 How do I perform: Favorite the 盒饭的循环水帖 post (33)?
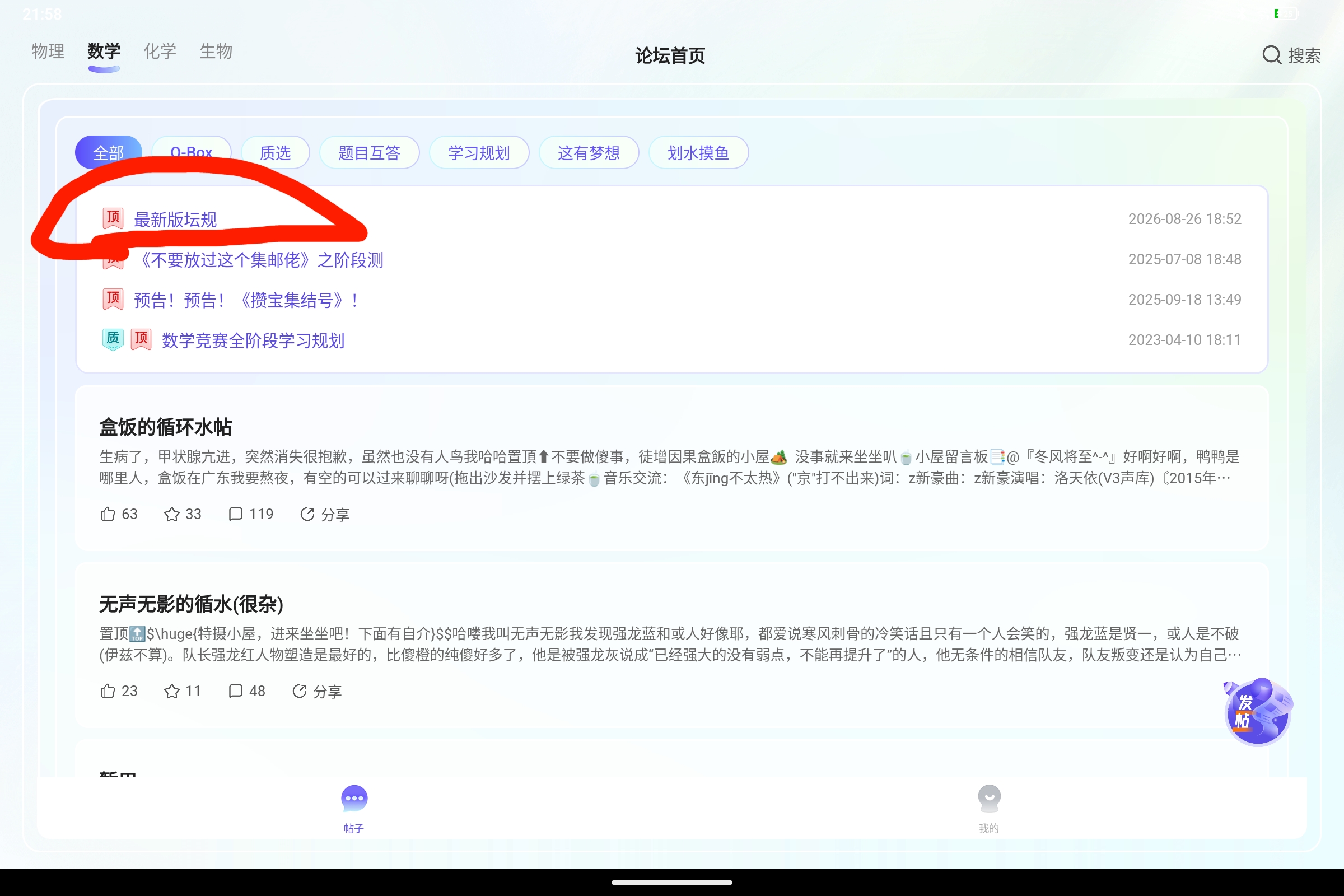(x=183, y=514)
